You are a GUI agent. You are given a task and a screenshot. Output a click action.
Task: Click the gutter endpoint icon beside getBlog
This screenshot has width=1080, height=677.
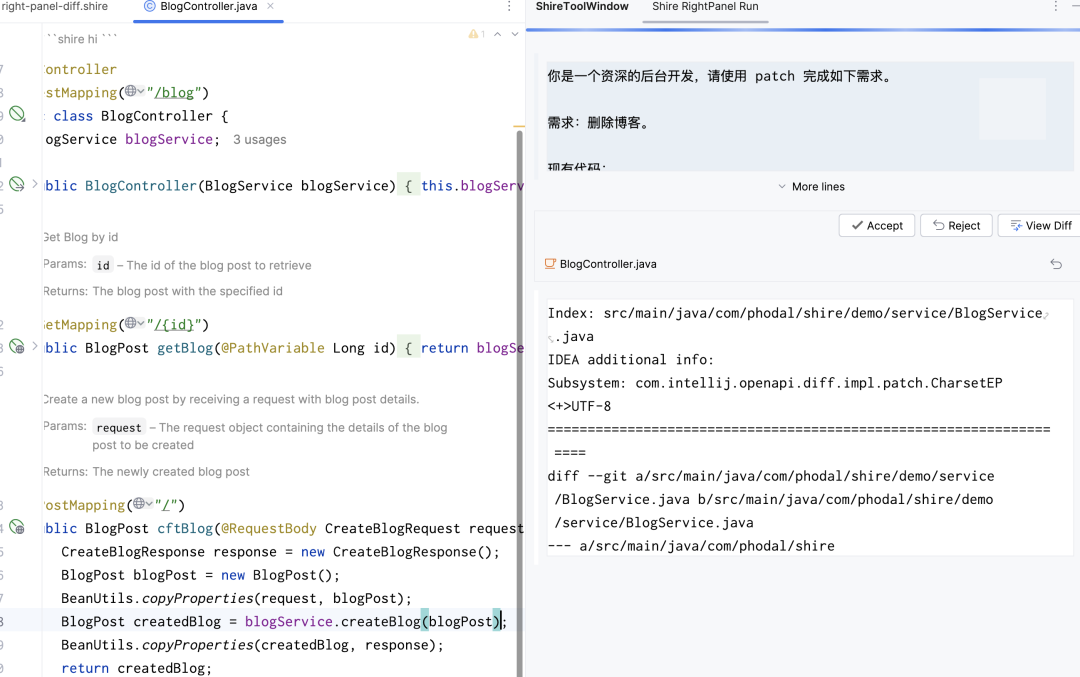[17, 346]
